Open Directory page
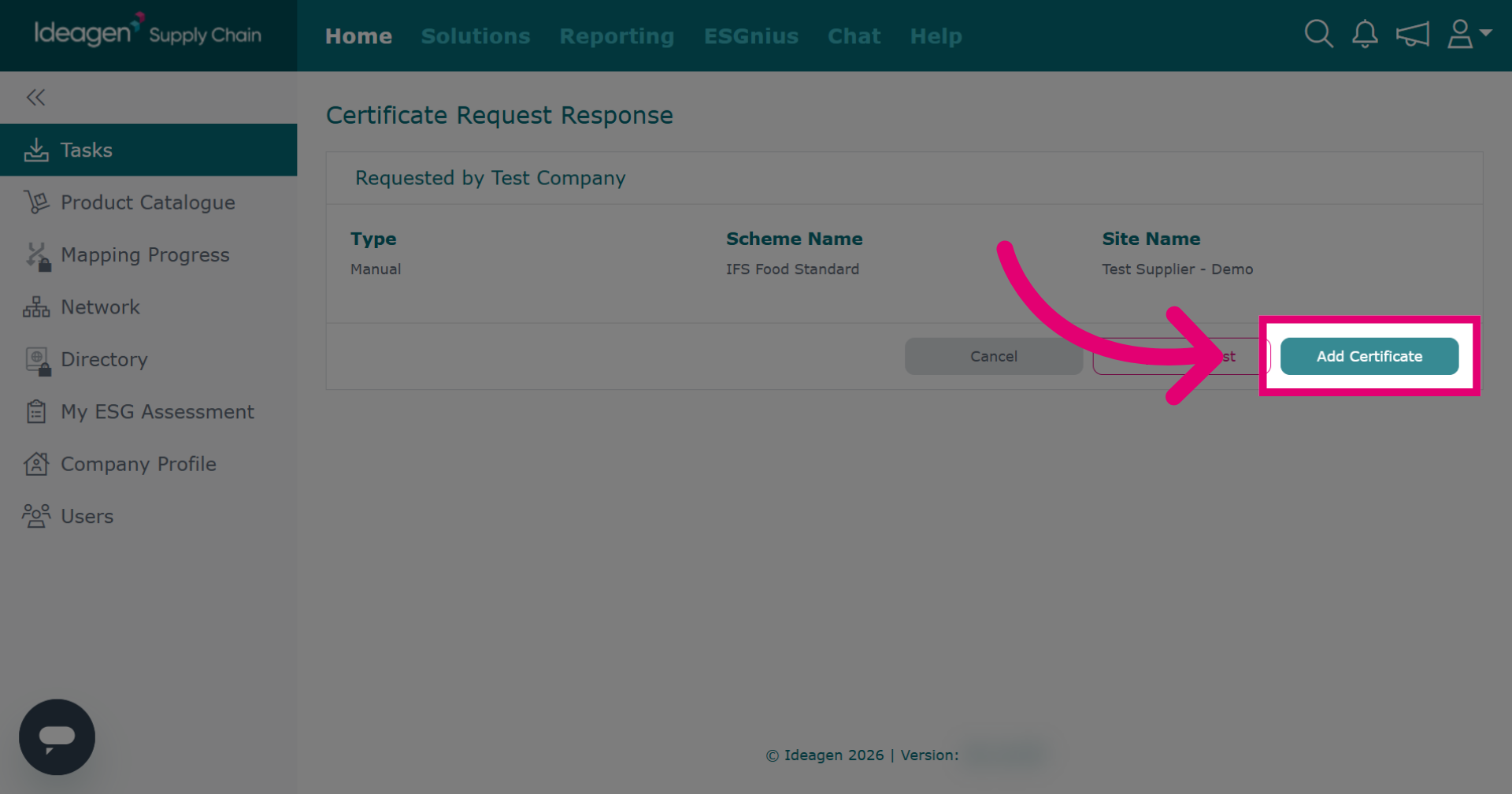Image resolution: width=1512 pixels, height=794 pixels. click(x=104, y=359)
